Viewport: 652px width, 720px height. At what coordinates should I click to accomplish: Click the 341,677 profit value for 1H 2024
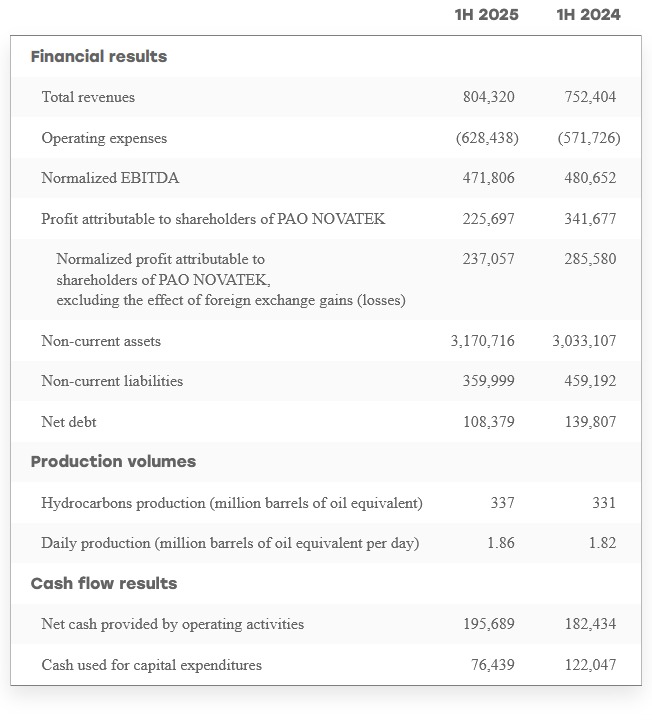pos(590,218)
